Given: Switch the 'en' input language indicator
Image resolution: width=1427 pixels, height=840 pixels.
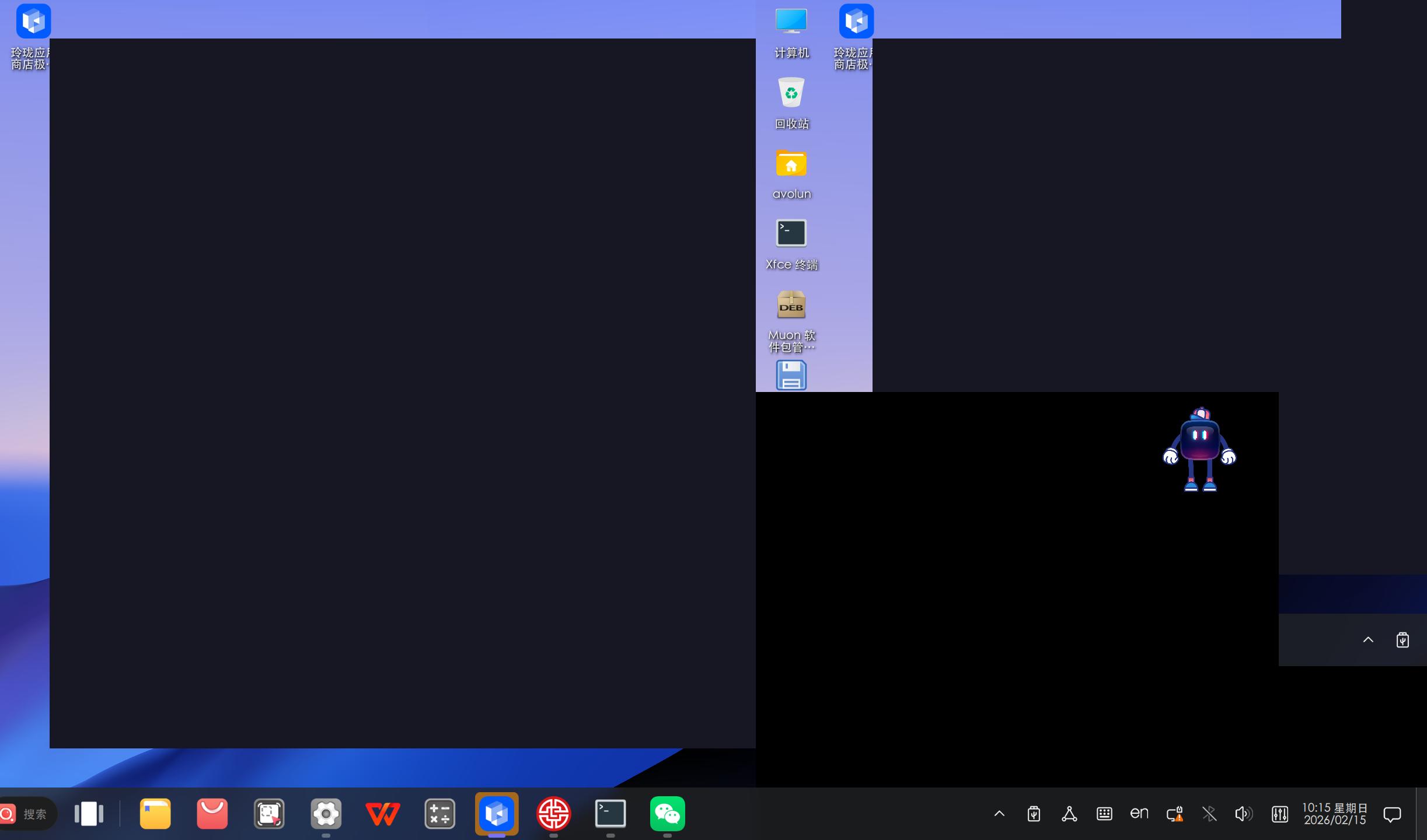Looking at the screenshot, I should coord(1139,813).
